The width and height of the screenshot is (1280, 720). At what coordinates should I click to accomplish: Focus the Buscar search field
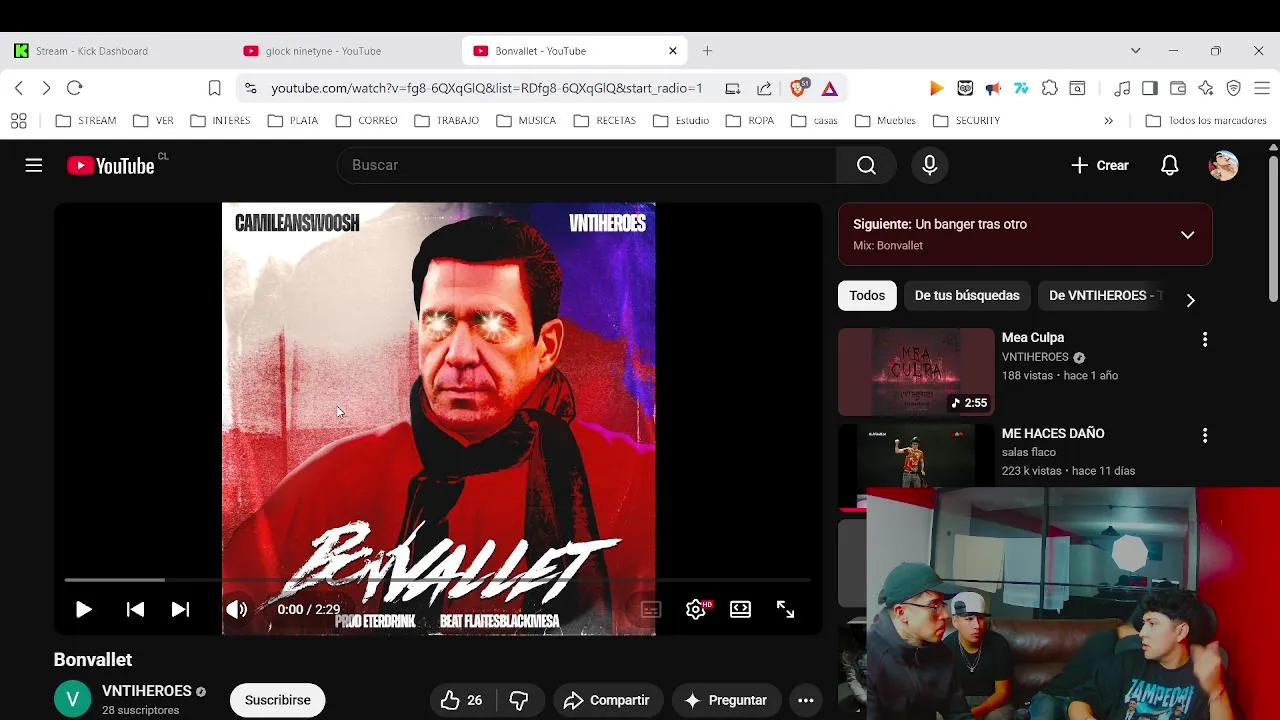point(587,165)
